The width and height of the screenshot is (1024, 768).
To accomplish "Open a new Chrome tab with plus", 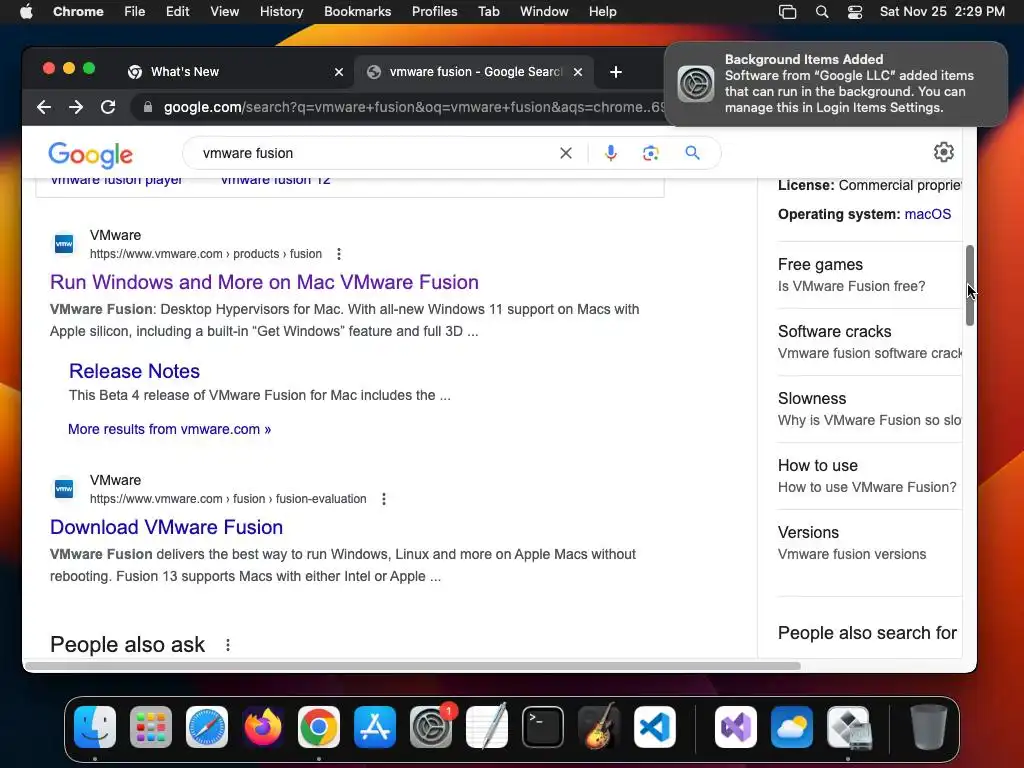I will 615,72.
